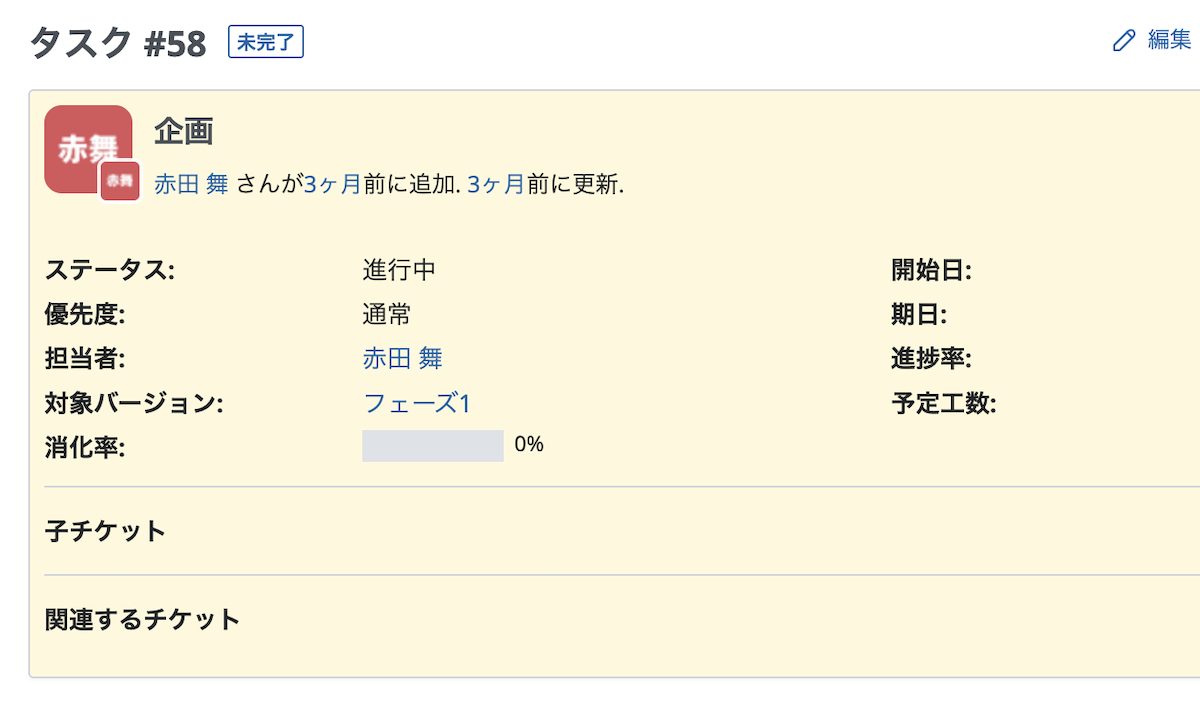
Task: Click the 通常 priority value
Action: click(386, 314)
